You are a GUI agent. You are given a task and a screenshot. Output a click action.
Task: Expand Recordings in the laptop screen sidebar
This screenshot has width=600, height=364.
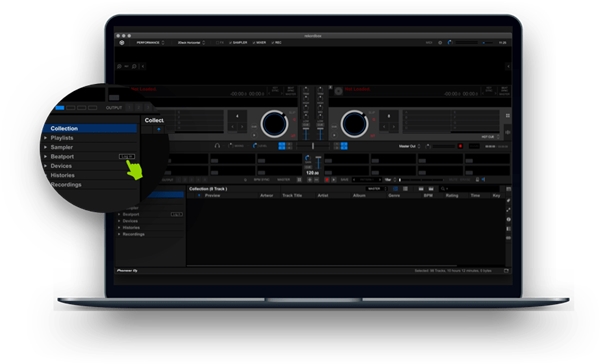(x=119, y=234)
